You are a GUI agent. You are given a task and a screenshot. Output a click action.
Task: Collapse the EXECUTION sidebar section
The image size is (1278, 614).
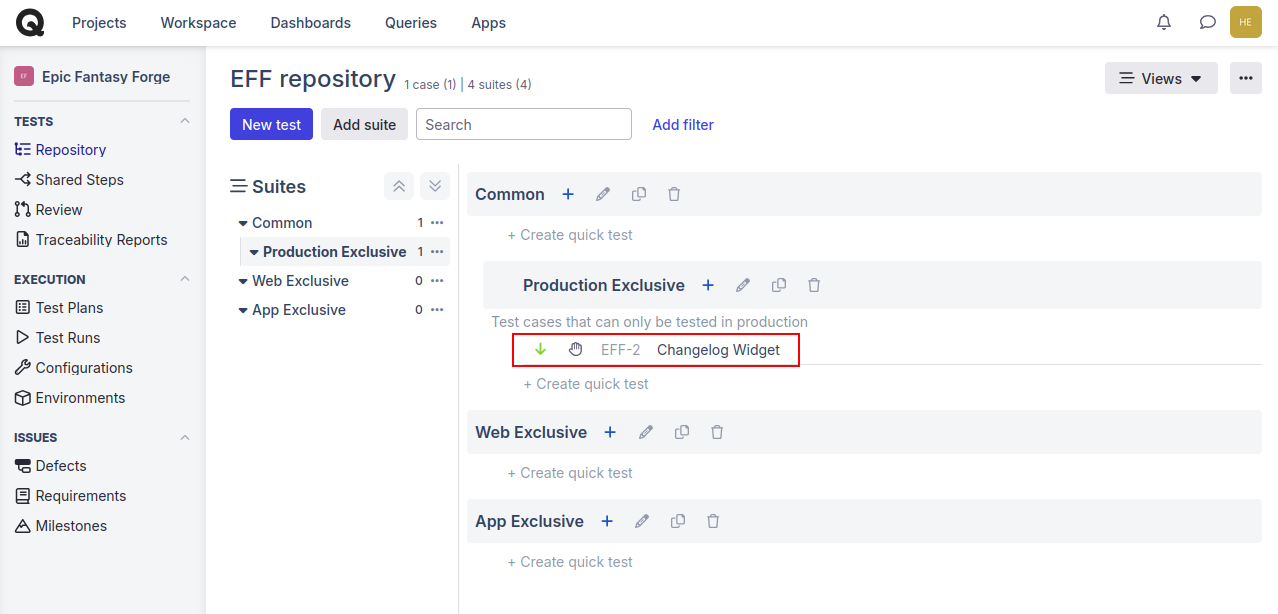(x=184, y=279)
